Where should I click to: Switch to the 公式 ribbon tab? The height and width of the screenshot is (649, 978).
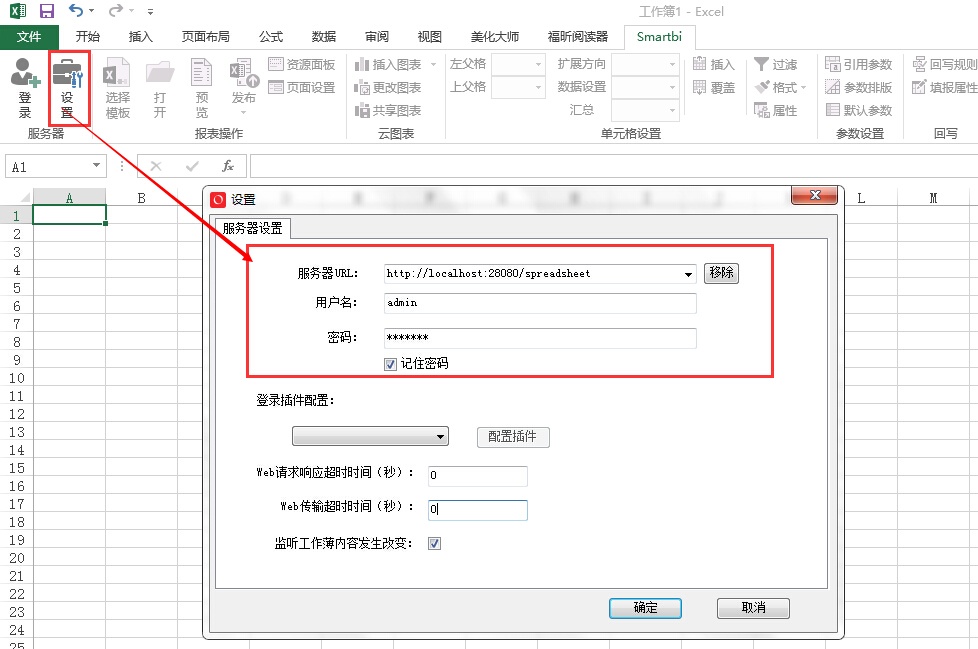click(x=271, y=37)
